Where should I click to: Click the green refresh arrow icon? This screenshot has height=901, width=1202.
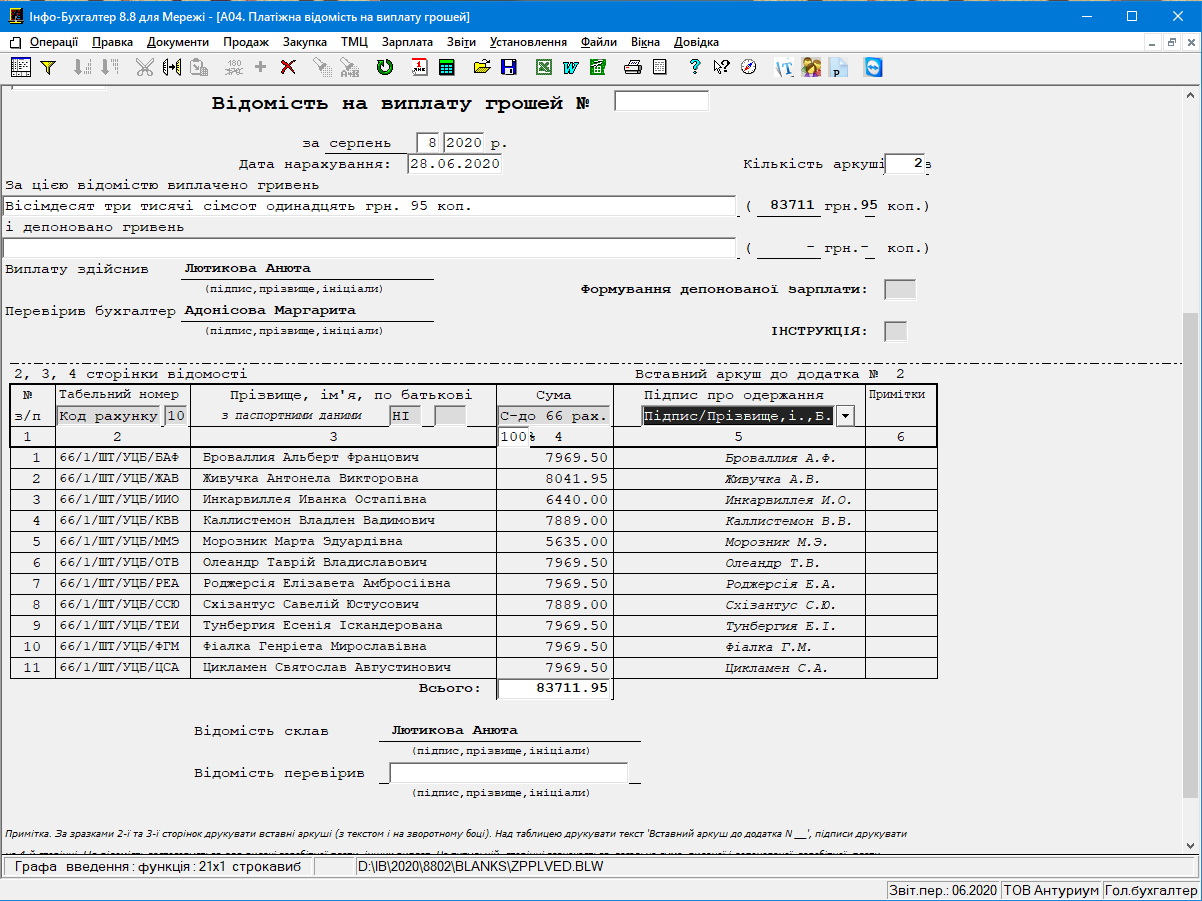(x=385, y=67)
